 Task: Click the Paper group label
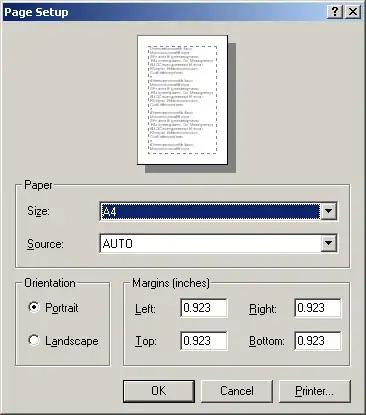pyautogui.click(x=38, y=185)
